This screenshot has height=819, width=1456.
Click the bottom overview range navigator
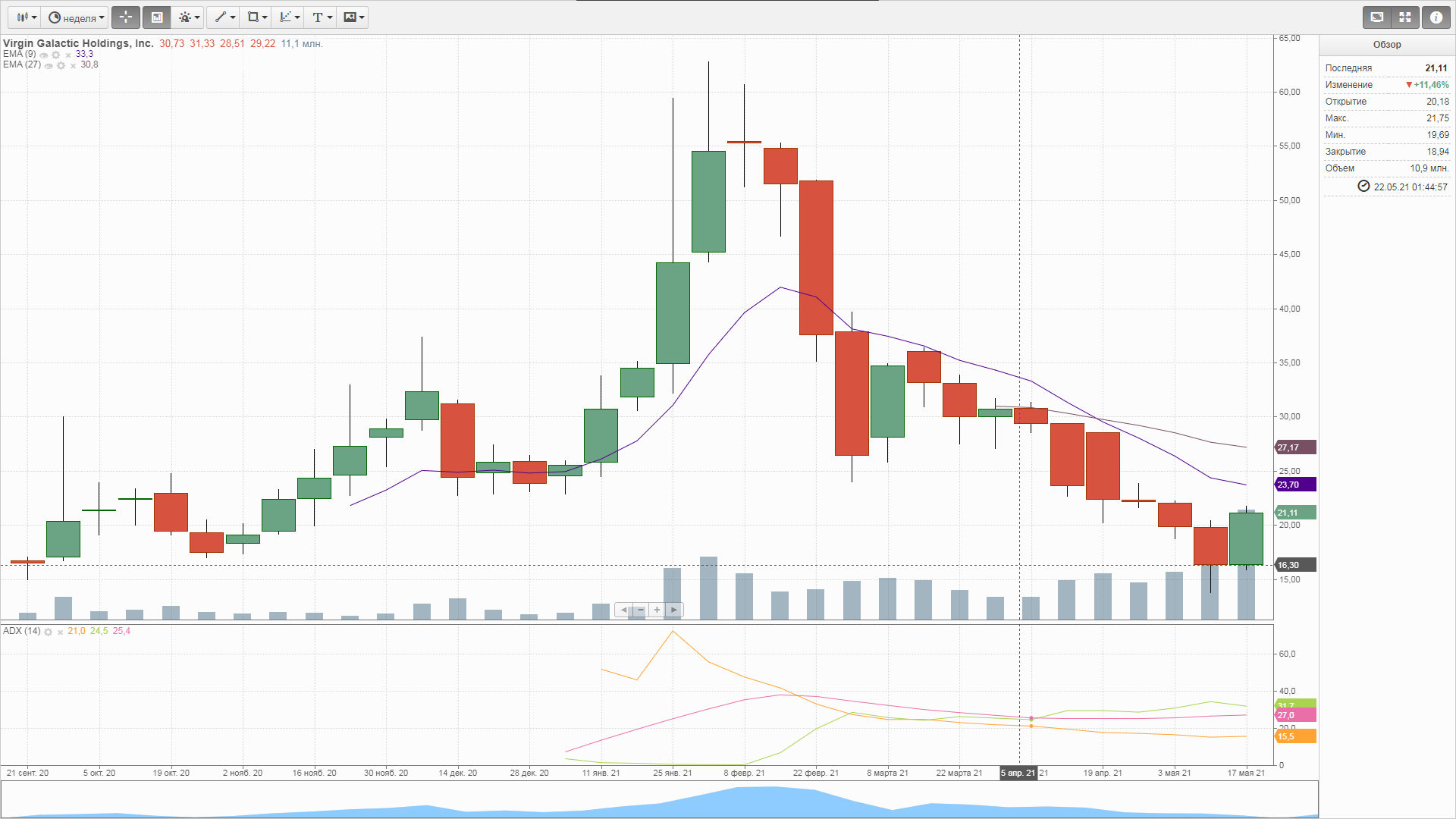(658, 801)
